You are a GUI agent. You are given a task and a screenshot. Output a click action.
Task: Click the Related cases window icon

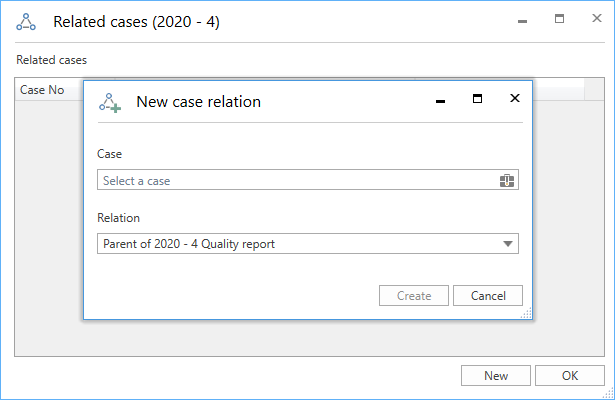click(27, 22)
